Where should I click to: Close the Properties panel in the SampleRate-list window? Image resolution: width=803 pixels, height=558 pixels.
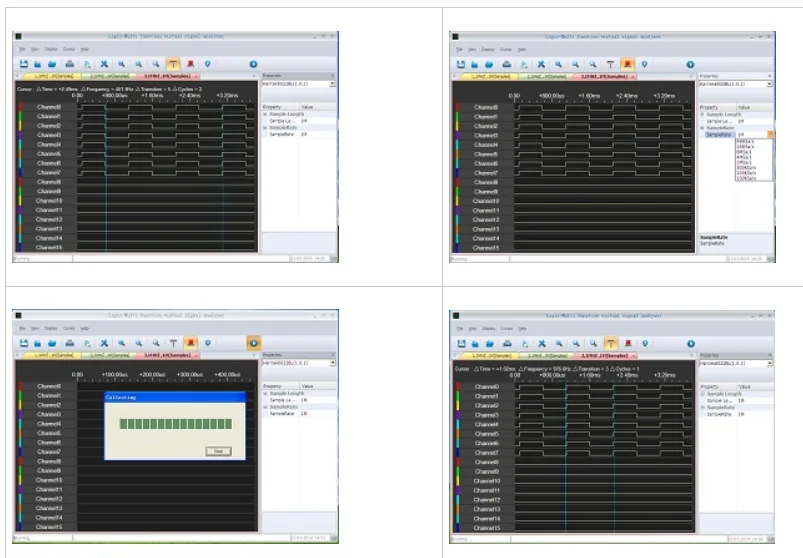click(x=770, y=76)
